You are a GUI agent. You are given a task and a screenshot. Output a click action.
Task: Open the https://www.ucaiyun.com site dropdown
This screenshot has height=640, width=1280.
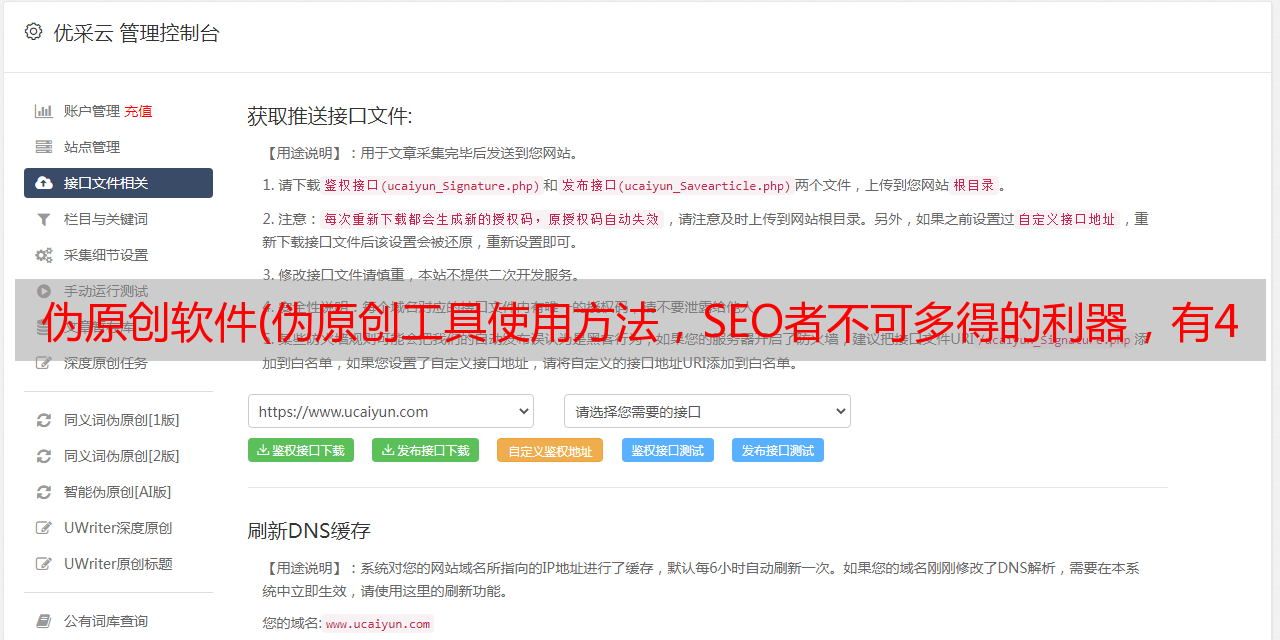[390, 411]
